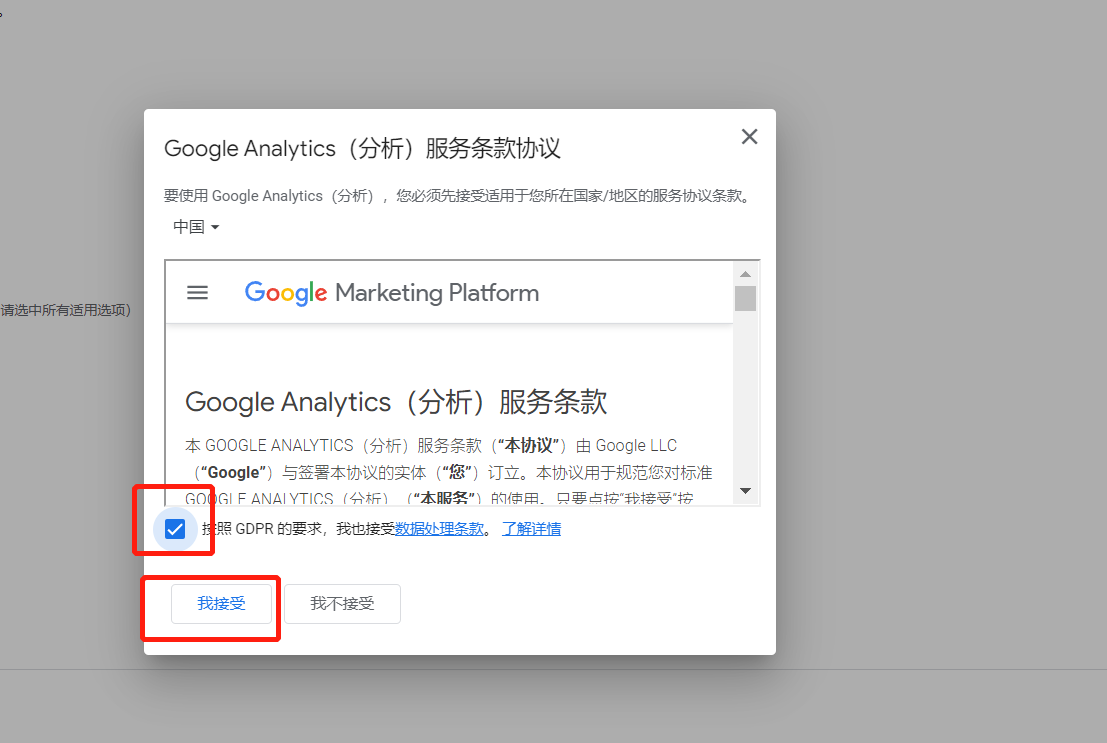Open the 中国 country dropdown

[x=196, y=227]
